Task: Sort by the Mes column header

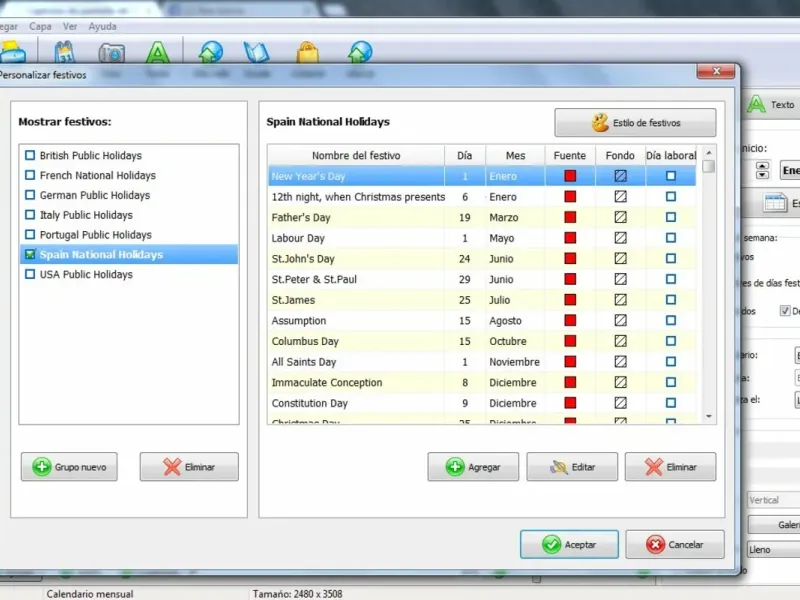Action: pyautogui.click(x=515, y=156)
